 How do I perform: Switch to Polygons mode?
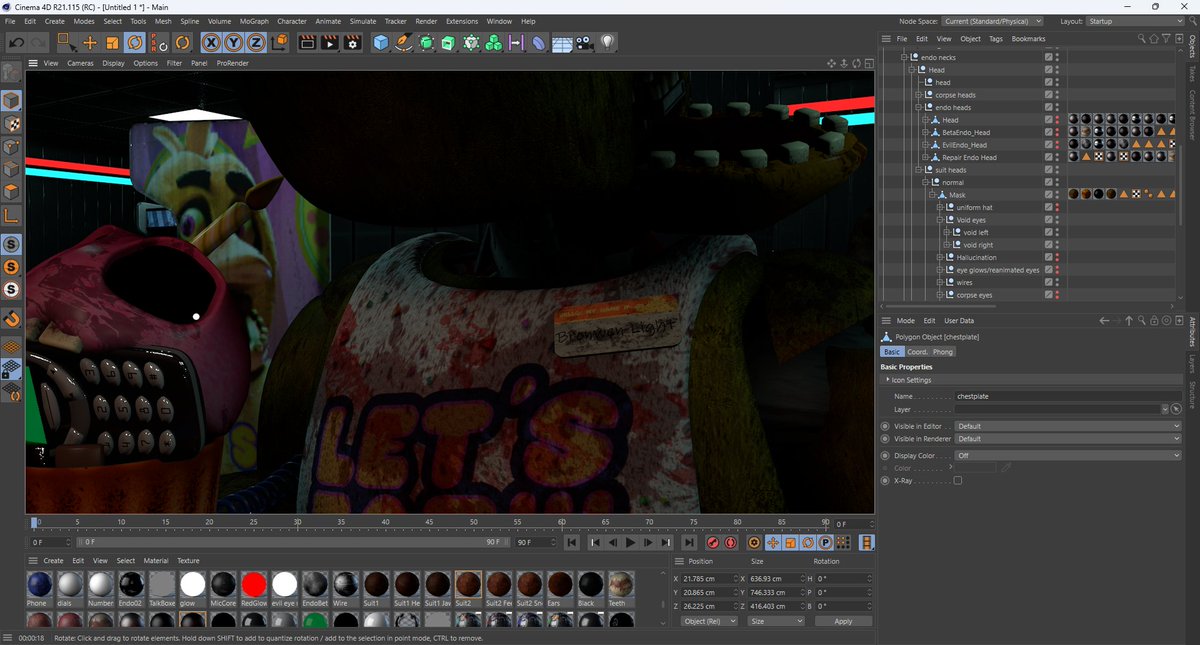click(x=11, y=192)
